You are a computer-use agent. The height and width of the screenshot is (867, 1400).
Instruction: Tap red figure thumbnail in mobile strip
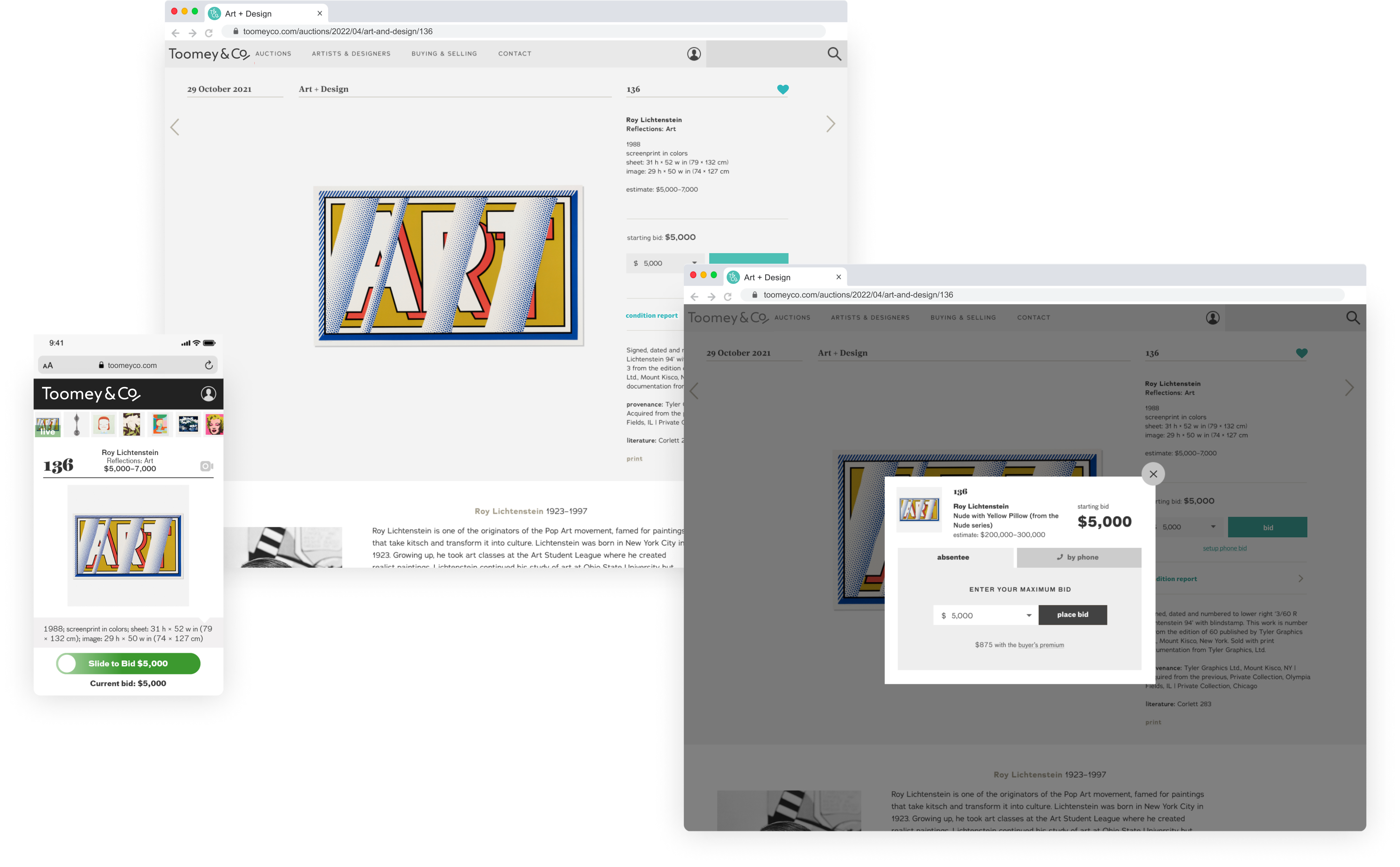click(x=104, y=425)
